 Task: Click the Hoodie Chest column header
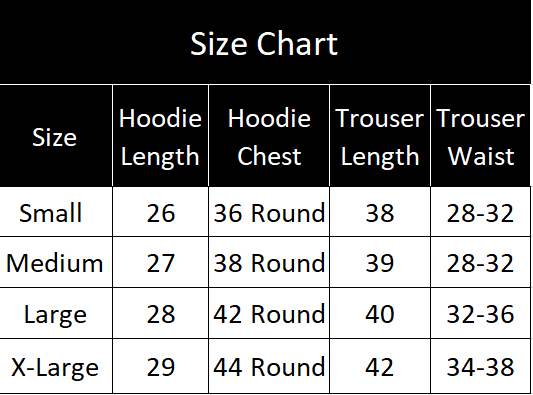point(269,136)
